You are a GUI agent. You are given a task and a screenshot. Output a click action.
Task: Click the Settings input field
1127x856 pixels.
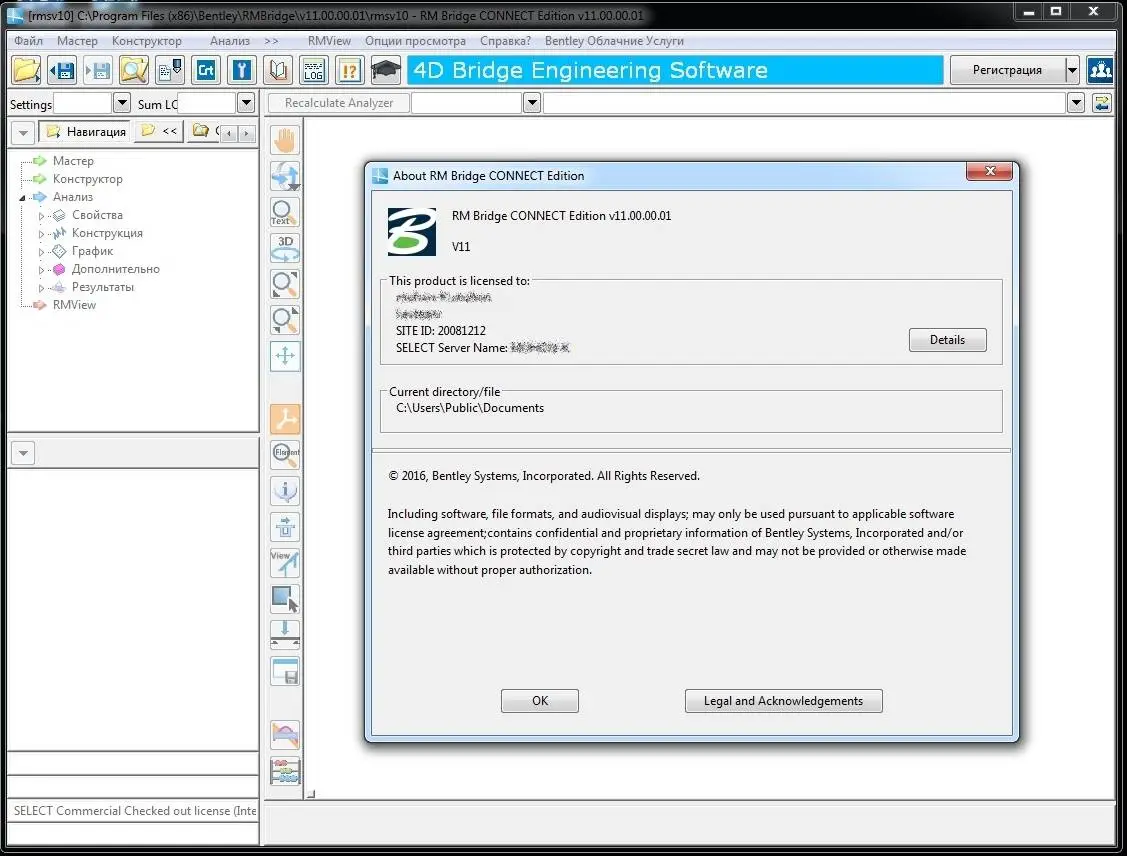(83, 103)
